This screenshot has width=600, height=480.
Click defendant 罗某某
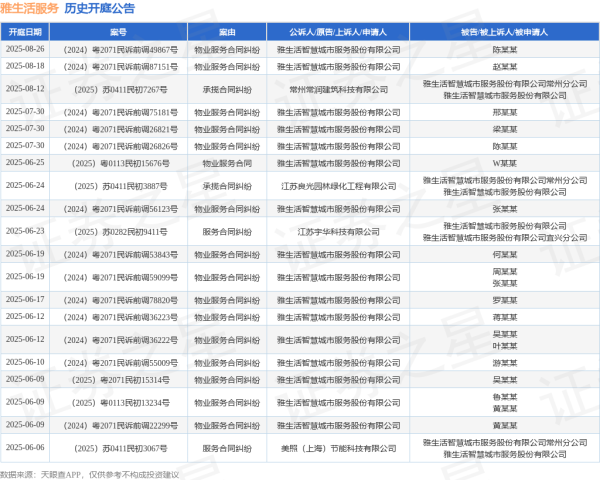[505, 300]
